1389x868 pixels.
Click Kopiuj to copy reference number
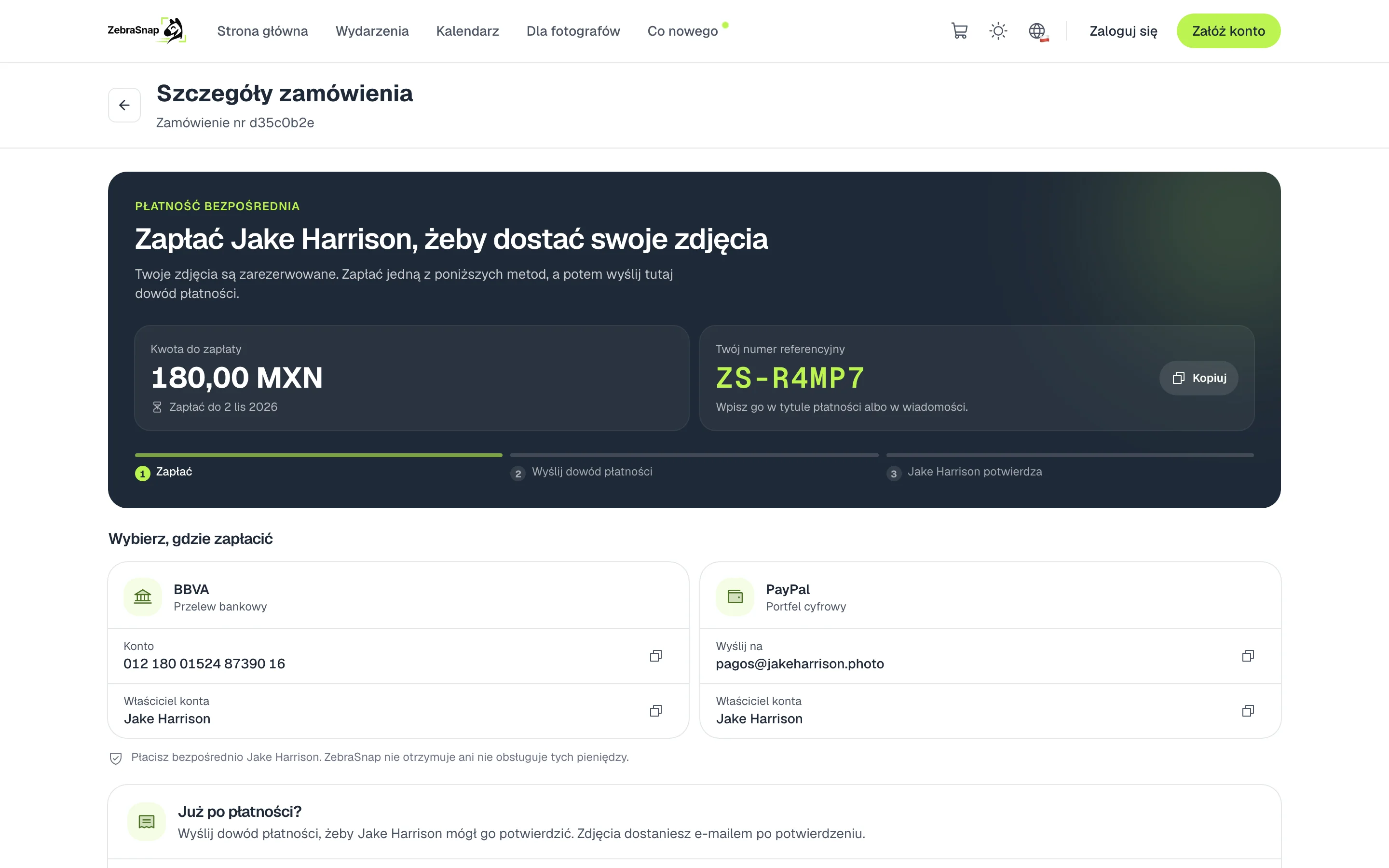click(x=1198, y=378)
